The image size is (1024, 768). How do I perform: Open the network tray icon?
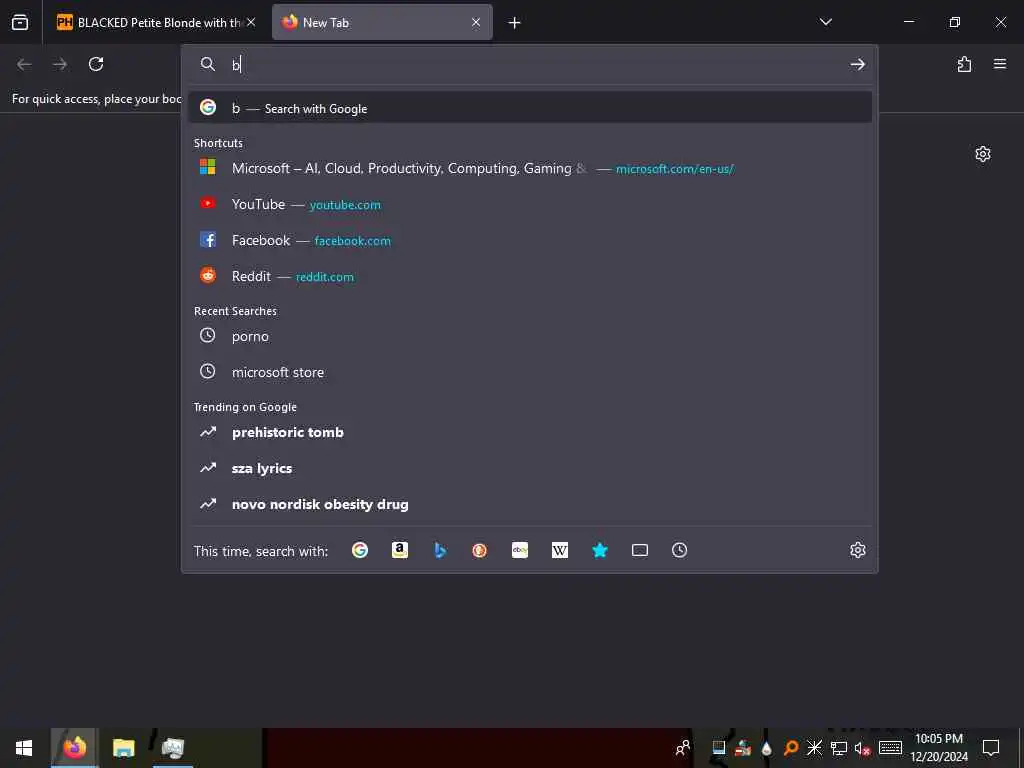coord(839,748)
